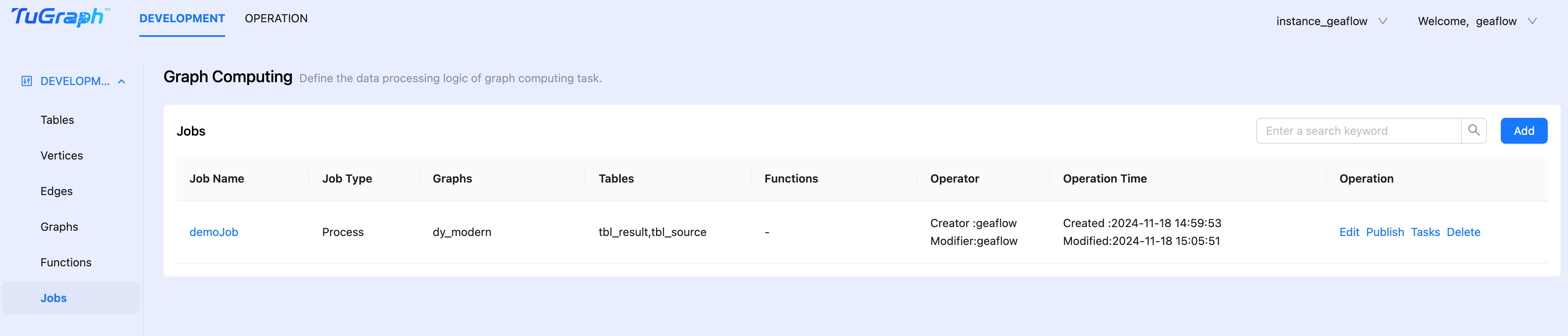Screen dimensions: 1568x336
Task: Click Edit for demoJob
Action: pos(1349,232)
